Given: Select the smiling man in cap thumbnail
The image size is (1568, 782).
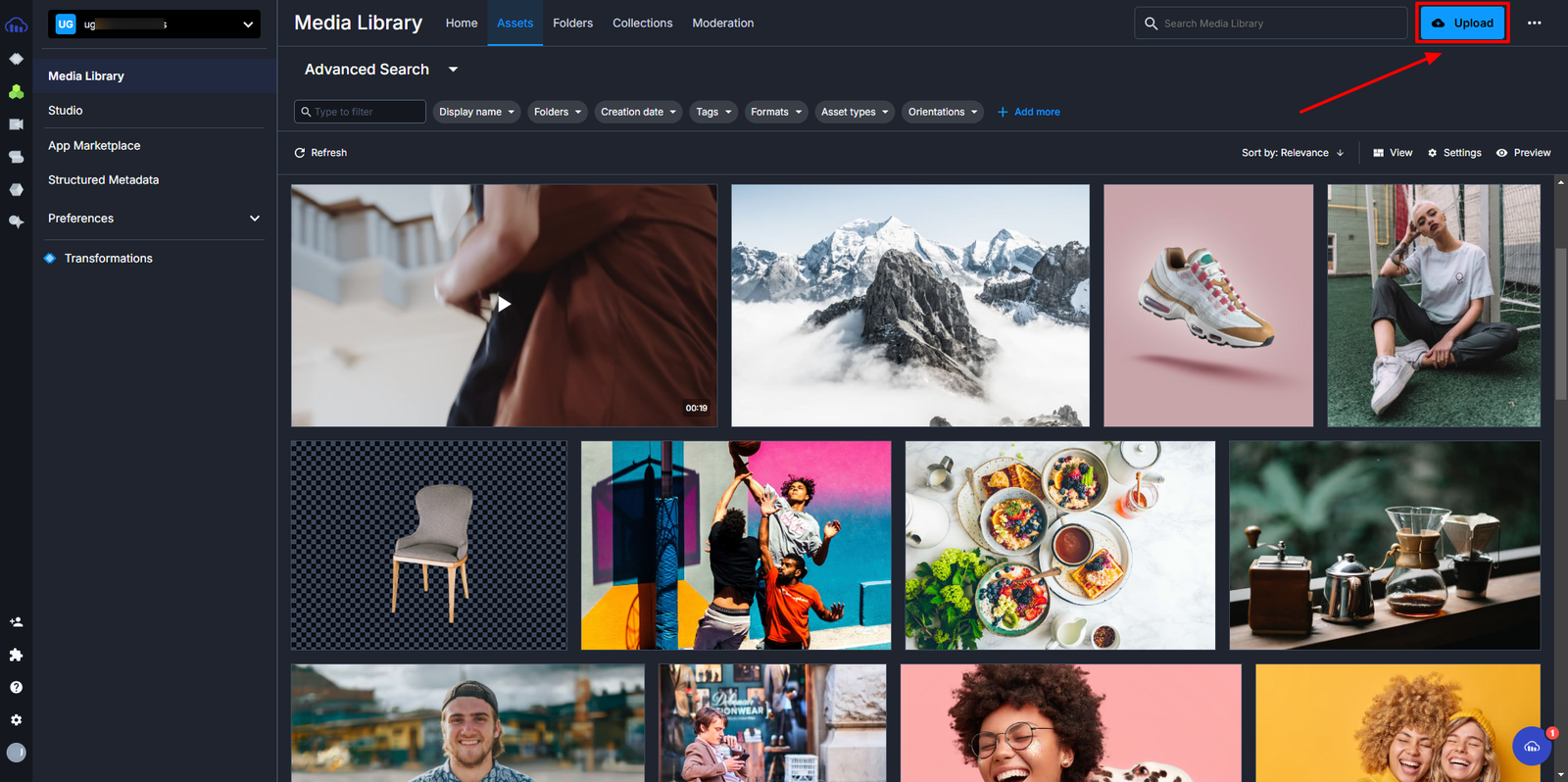Looking at the screenshot, I should click(x=467, y=723).
